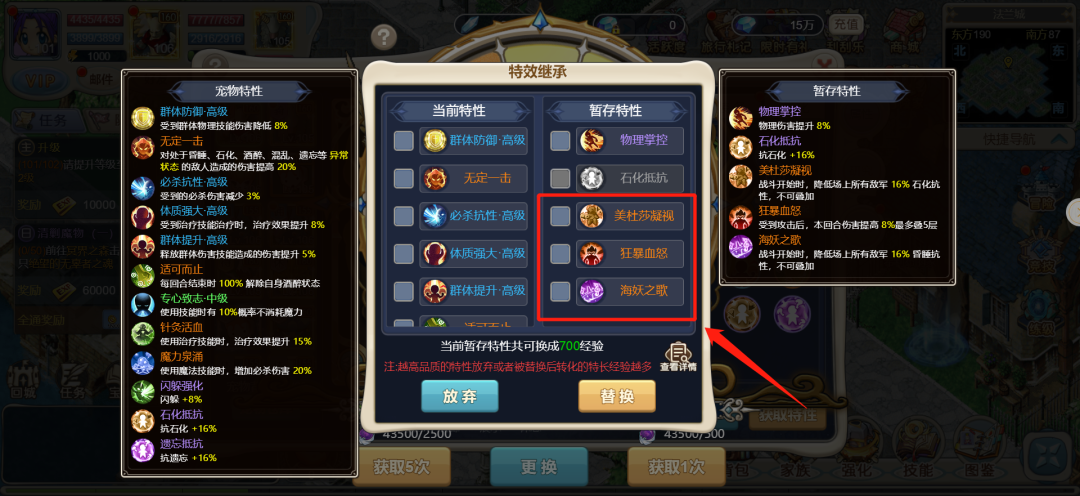
Task: Click the 查看详情 details icon
Action: [x=678, y=357]
